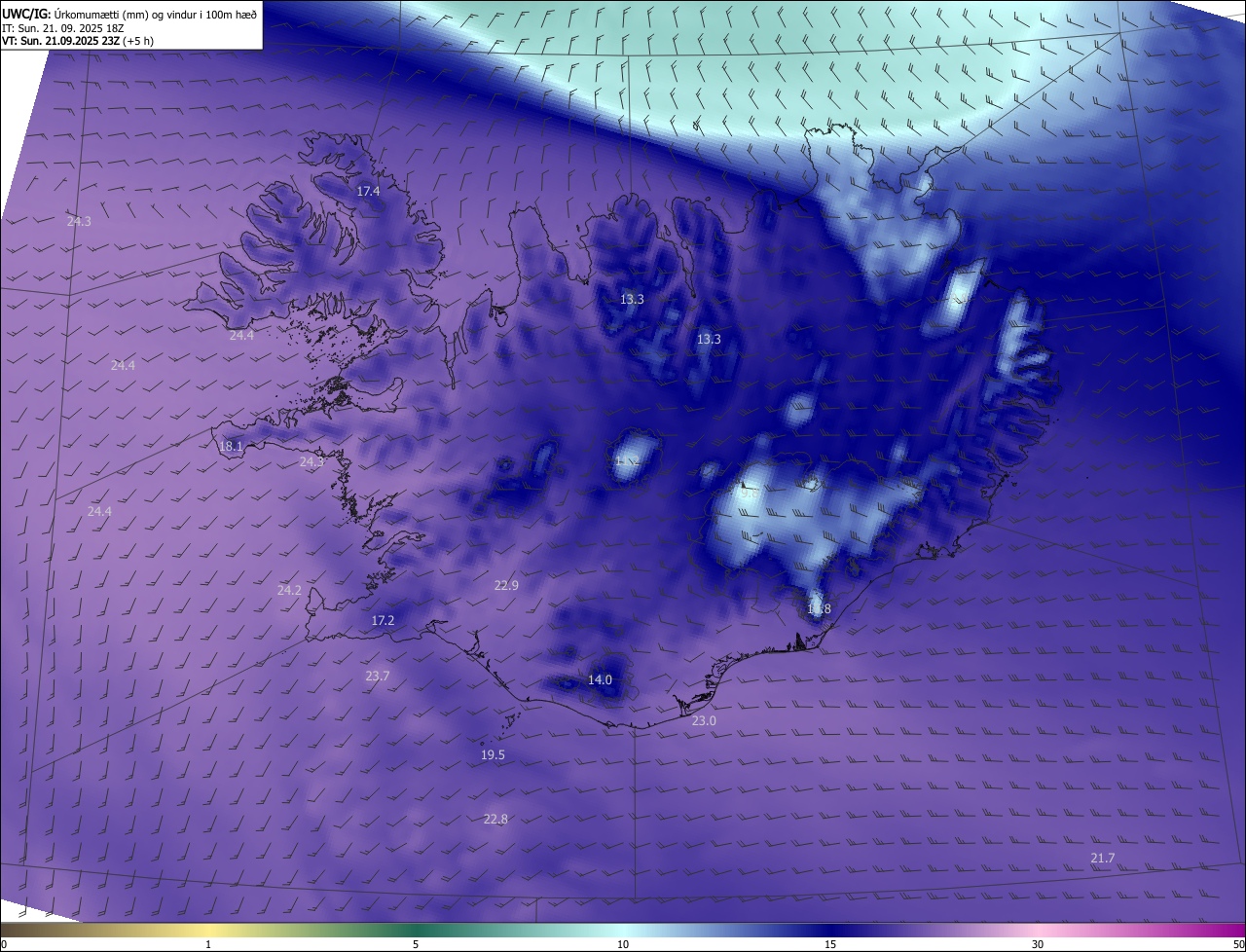Click the colour scale tick labelled 10
Viewport: 1246px width, 952px height.
(x=623, y=945)
